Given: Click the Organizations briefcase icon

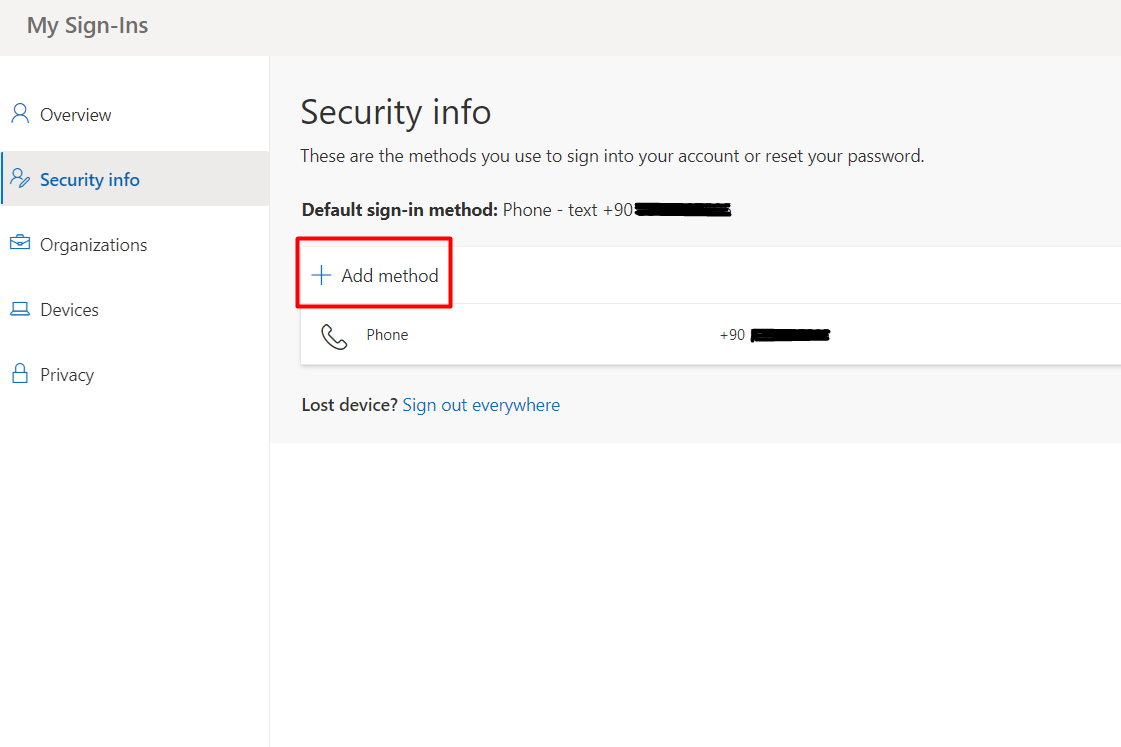Looking at the screenshot, I should [20, 243].
